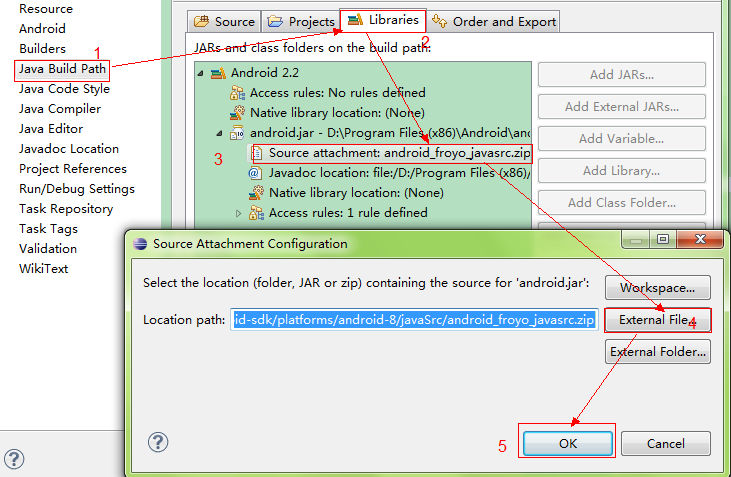This screenshot has height=477, width=731.
Task: Open the Resource properties page
Action: (x=46, y=9)
